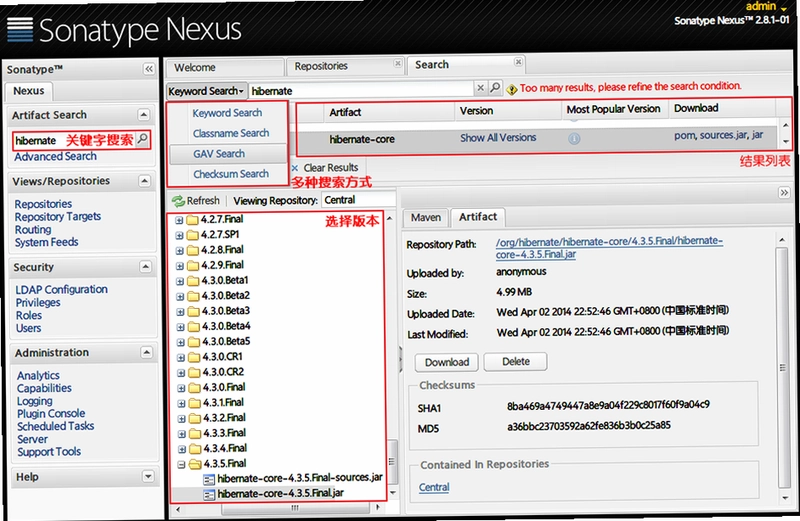Expand the 4.3.0.CR1 tree node
This screenshot has width=800, height=521.
click(180, 357)
